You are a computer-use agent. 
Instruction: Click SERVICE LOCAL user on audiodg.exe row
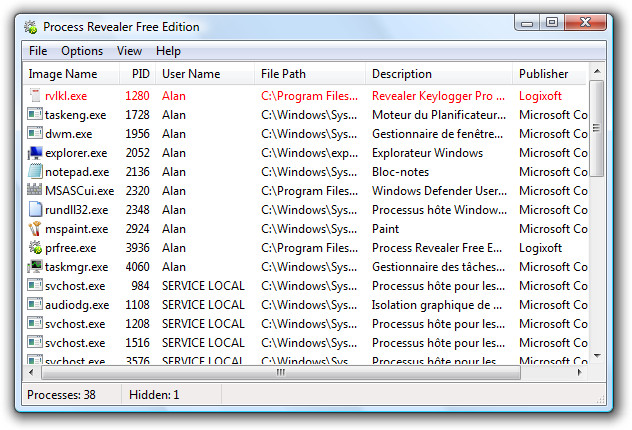pos(203,305)
